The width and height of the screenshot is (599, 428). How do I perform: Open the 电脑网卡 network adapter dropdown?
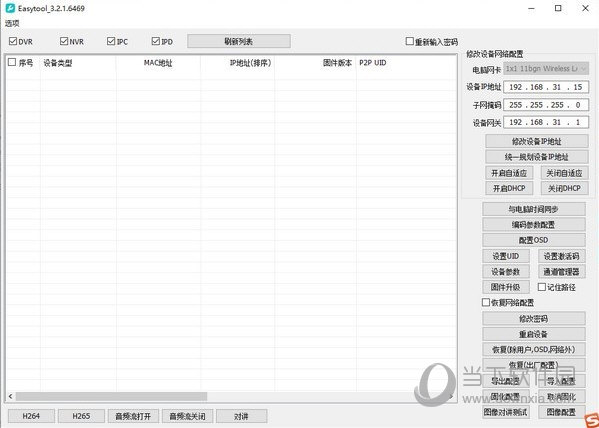tap(546, 69)
